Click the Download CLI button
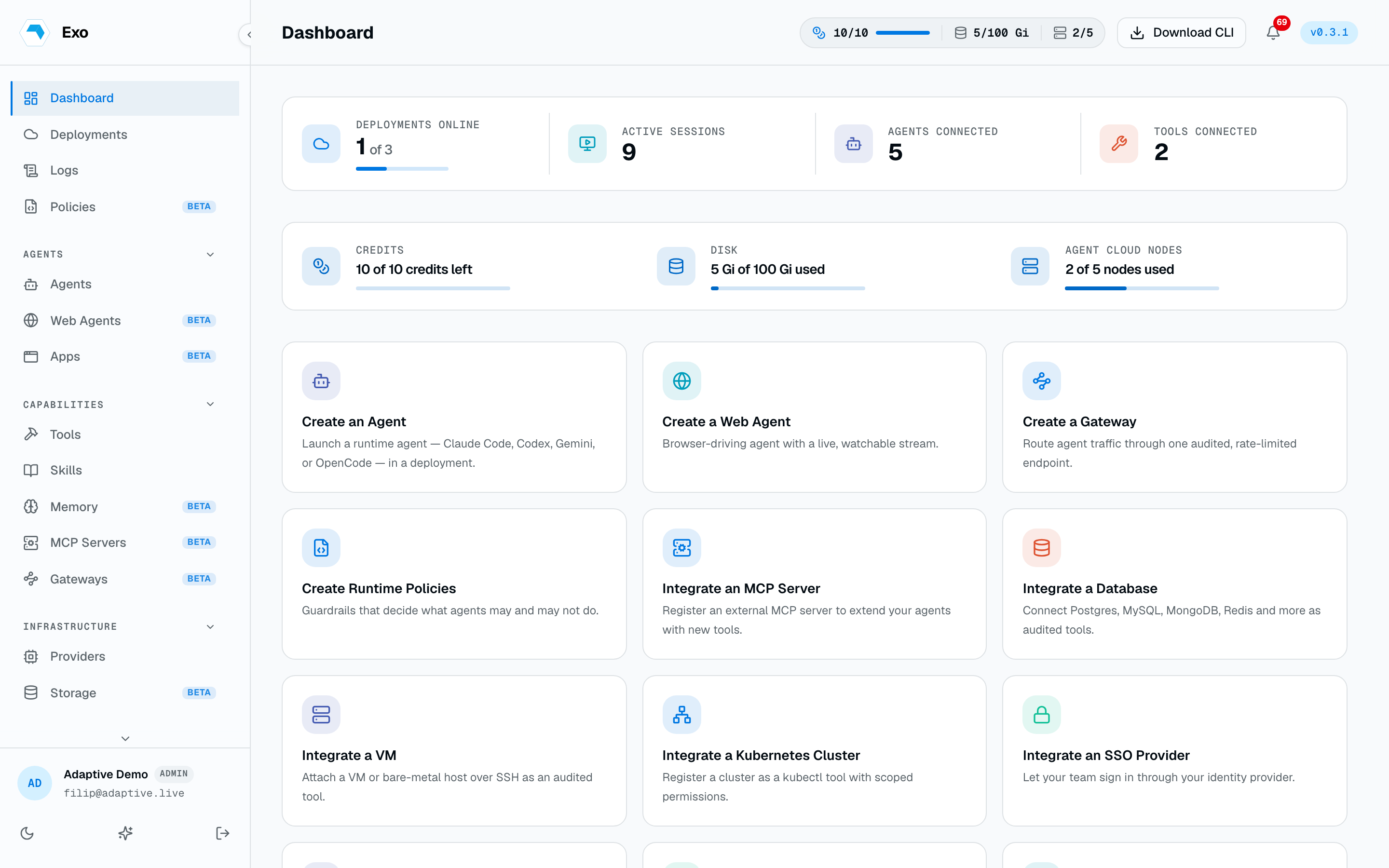This screenshot has width=1389, height=868. [x=1181, y=33]
